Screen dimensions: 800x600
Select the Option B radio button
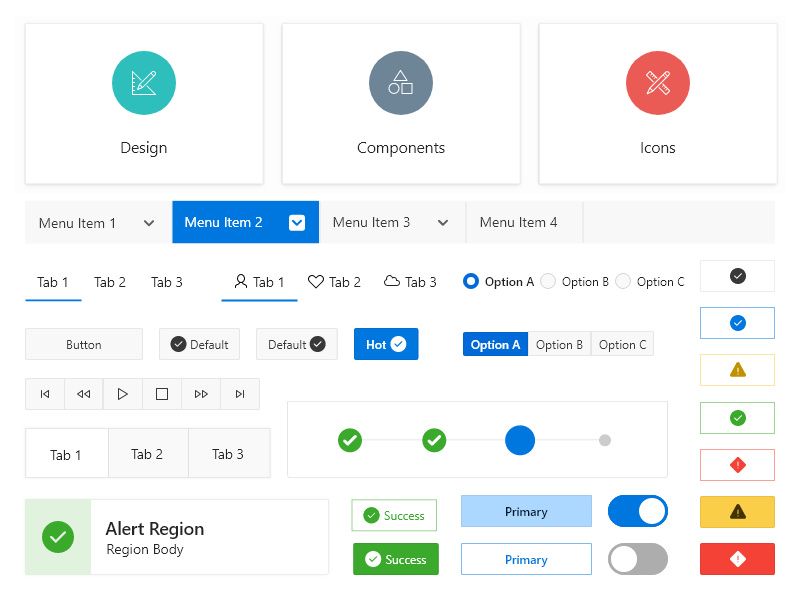[x=548, y=282]
